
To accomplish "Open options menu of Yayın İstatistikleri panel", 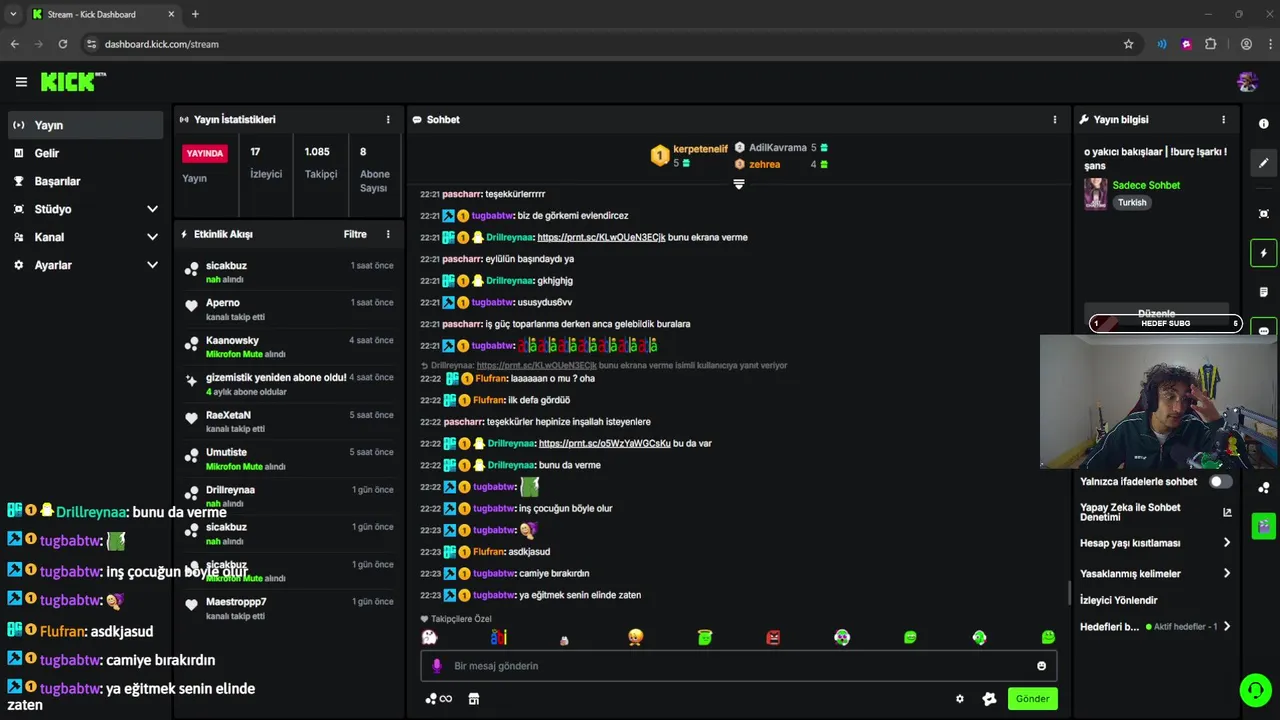I will [x=388, y=119].
